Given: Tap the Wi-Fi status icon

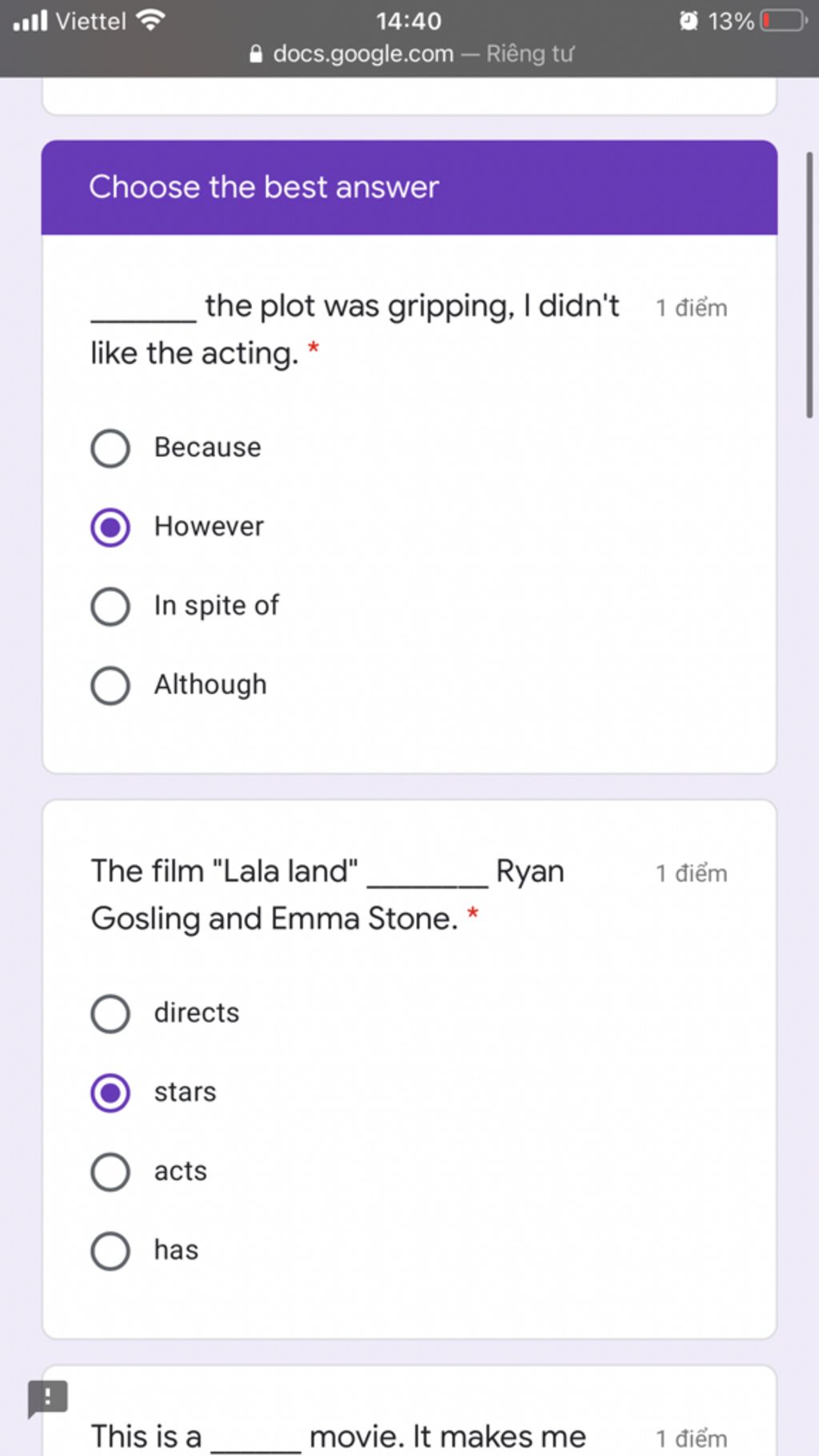Looking at the screenshot, I should [150, 21].
